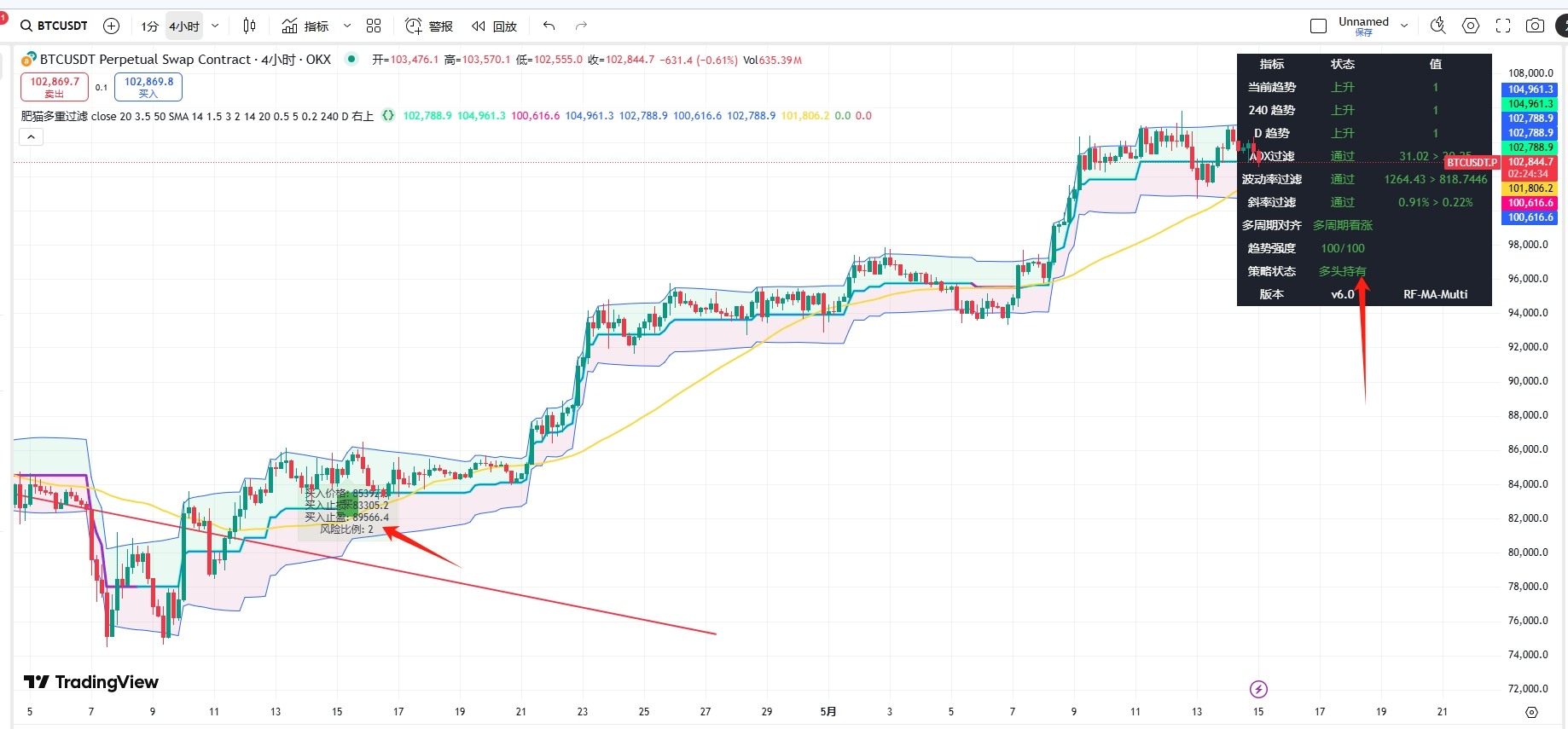Click the undo arrow icon
Image resolution: width=1568 pixels, height=729 pixels.
tap(549, 26)
